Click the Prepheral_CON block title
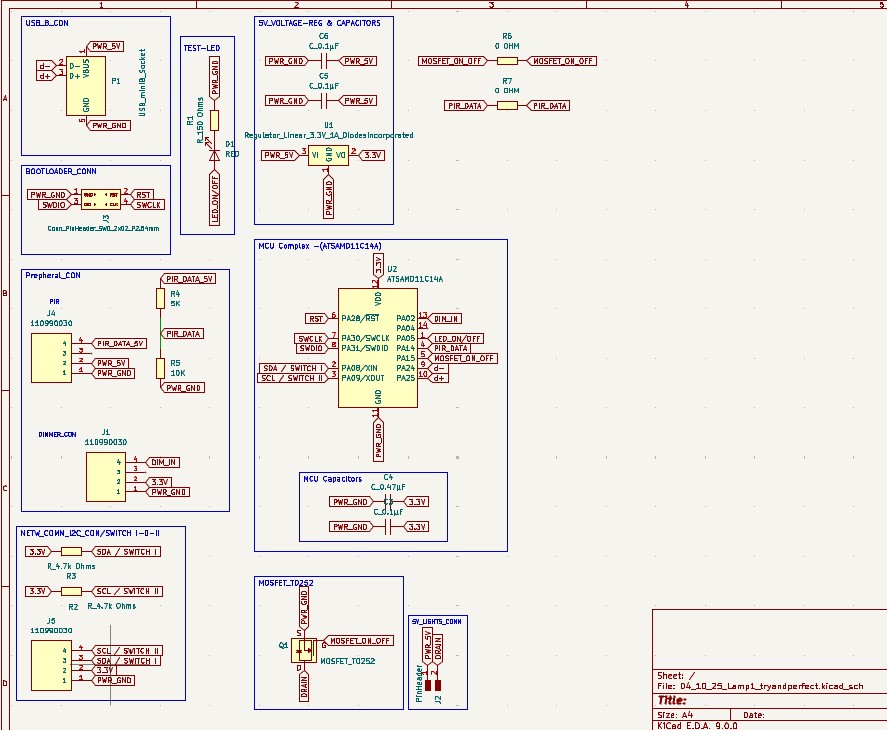This screenshot has width=887, height=730. (53, 276)
